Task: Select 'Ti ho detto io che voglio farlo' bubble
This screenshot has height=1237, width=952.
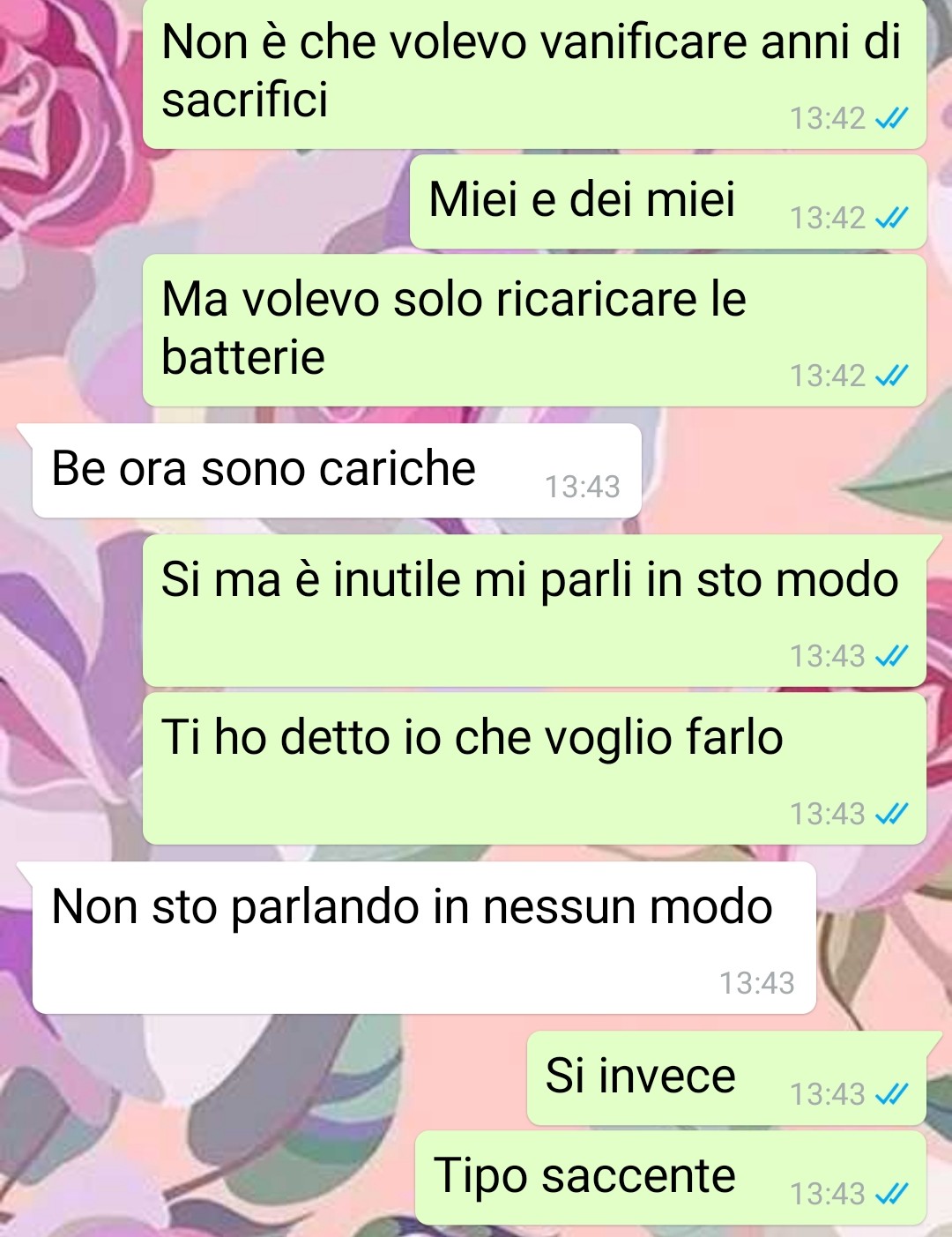Action: pyautogui.click(x=534, y=768)
